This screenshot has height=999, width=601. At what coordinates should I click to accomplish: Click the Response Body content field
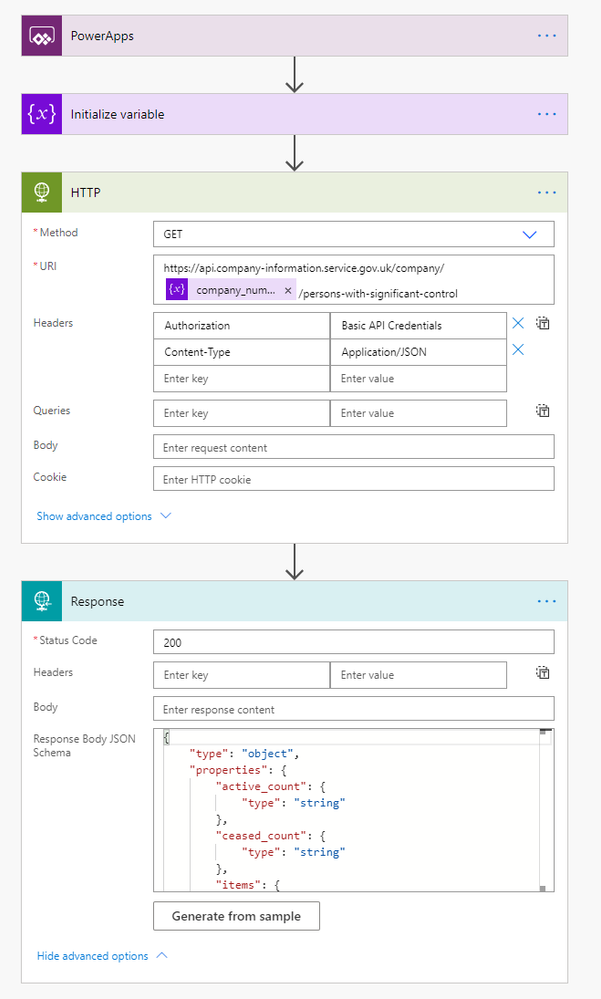pyautogui.click(x=354, y=709)
